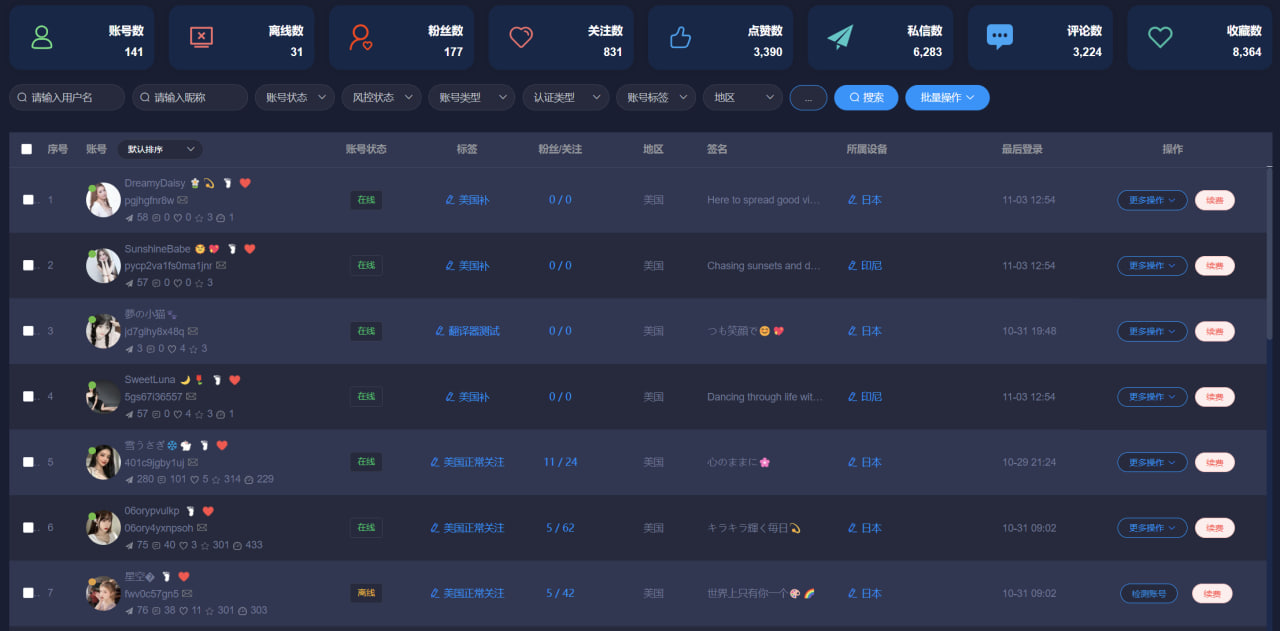Image resolution: width=1280 pixels, height=631 pixels.
Task: Click mail icon next to pgjhgfnr8w
Action: [182, 200]
